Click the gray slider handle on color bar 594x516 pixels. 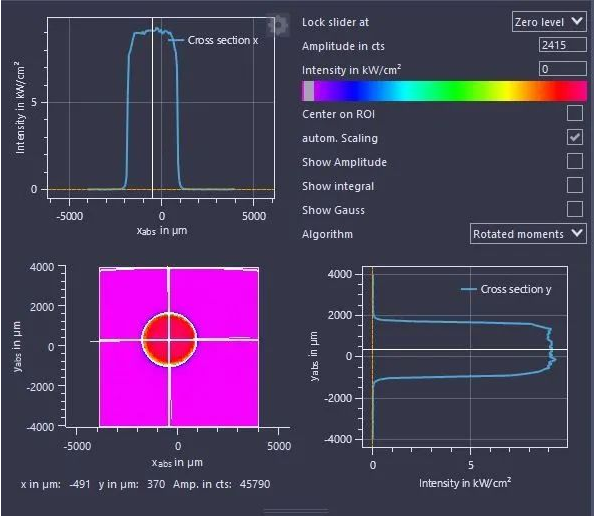309,91
